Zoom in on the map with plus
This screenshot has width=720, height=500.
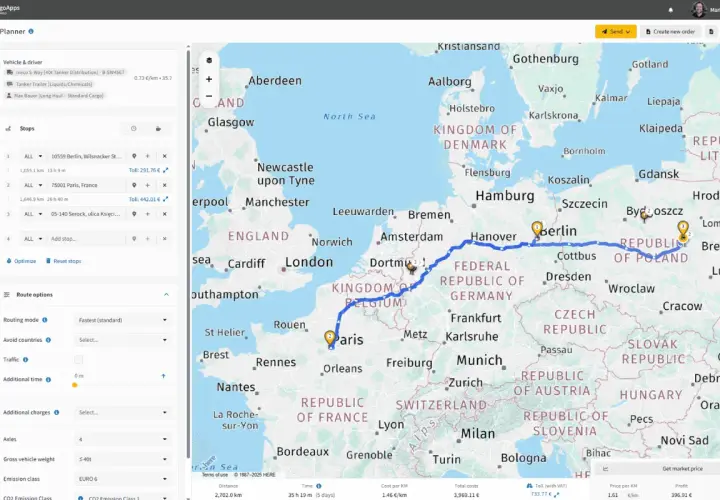209,79
